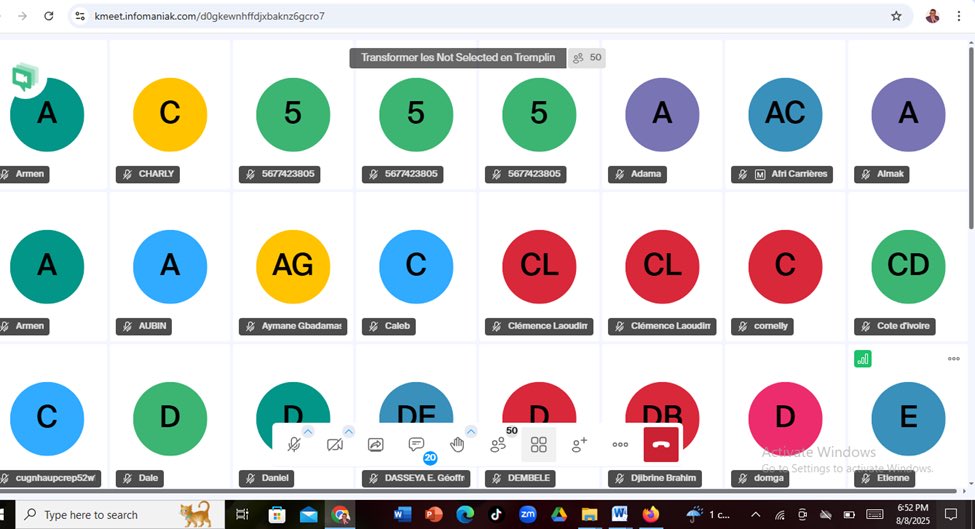
Task: Open more actions in meeting toolbar
Action: [620, 444]
